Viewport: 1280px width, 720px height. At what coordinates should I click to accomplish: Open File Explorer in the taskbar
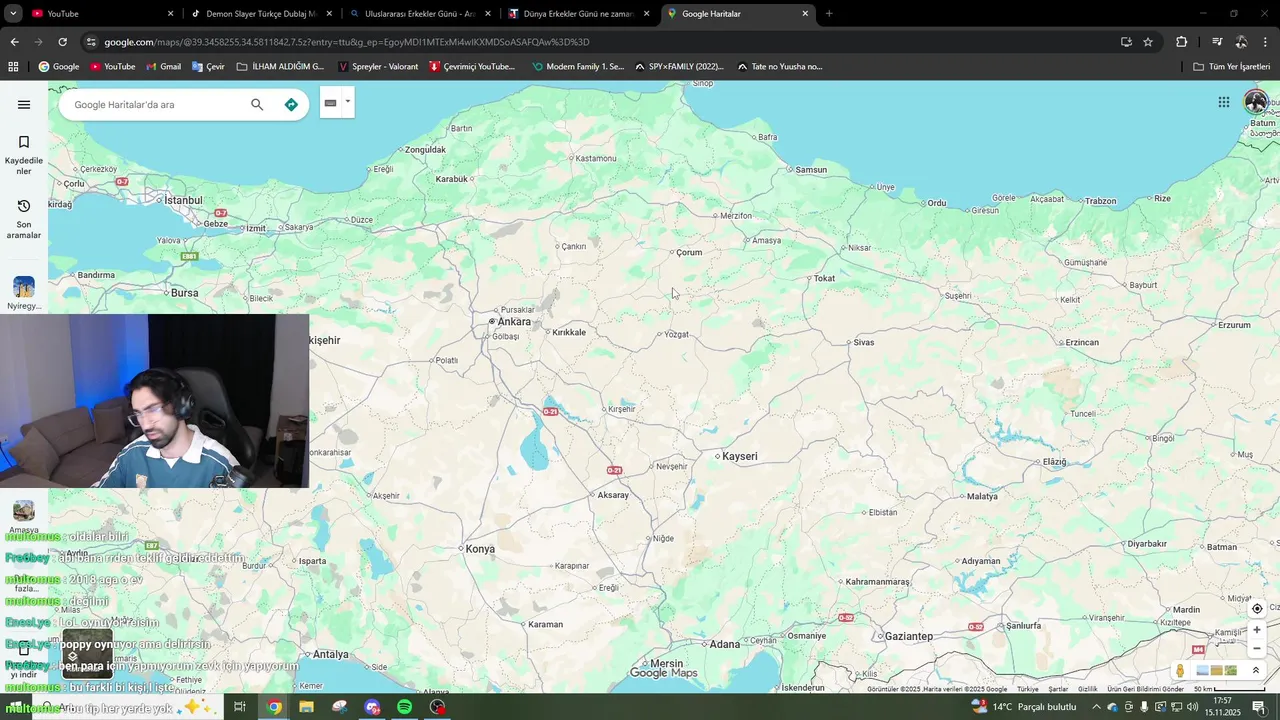coord(306,707)
